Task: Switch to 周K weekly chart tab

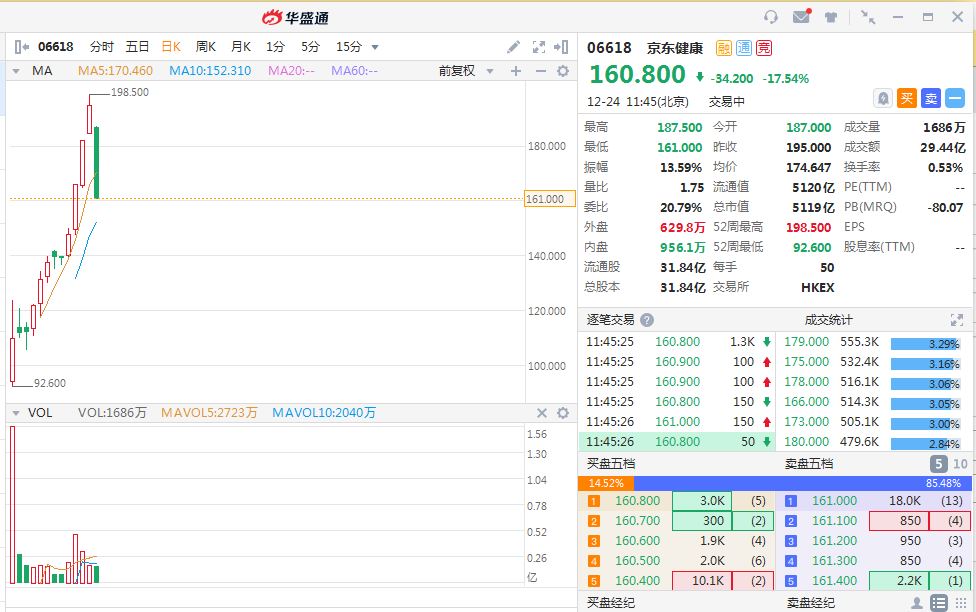Action: 206,47
